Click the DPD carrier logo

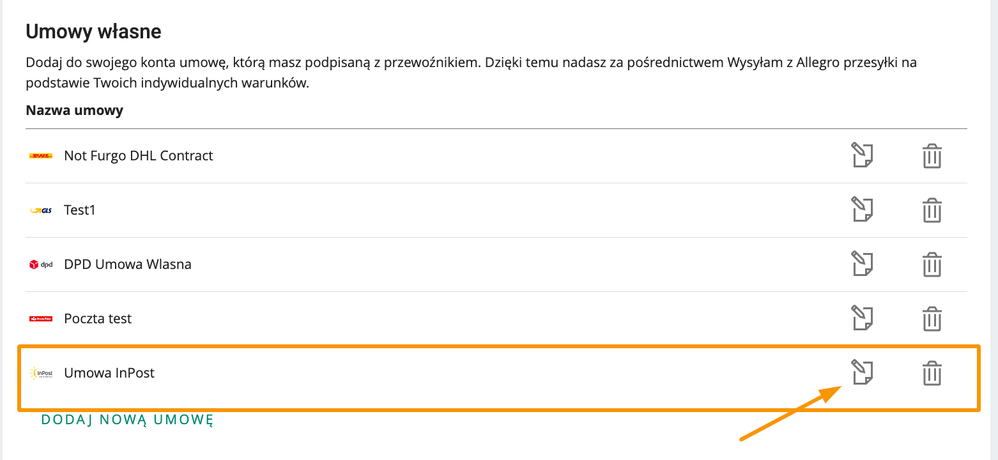pos(41,265)
